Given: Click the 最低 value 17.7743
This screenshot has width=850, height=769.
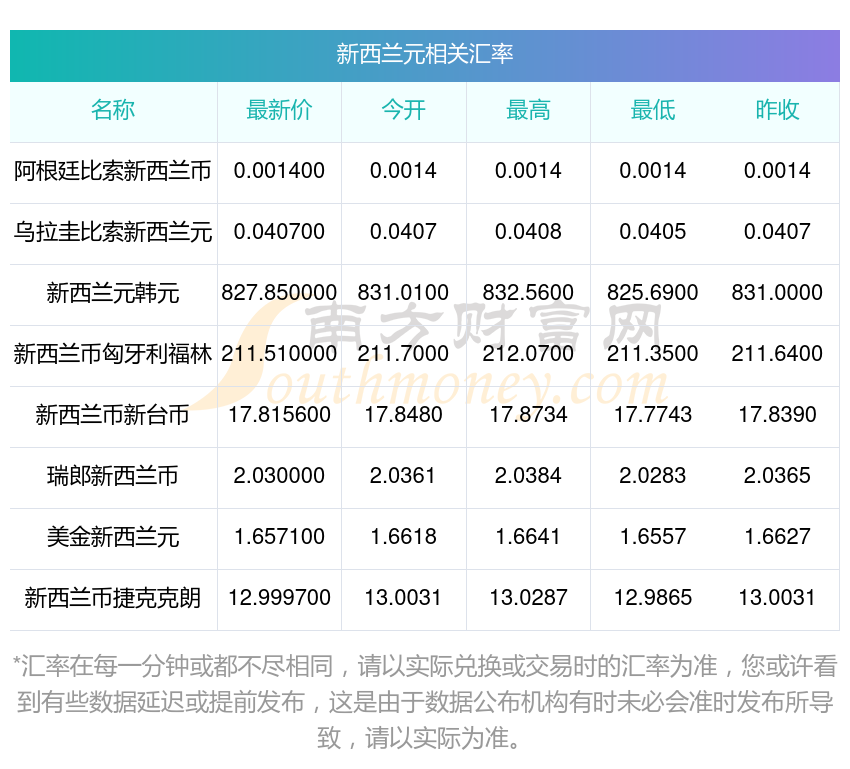Looking at the screenshot, I should click(x=653, y=415).
